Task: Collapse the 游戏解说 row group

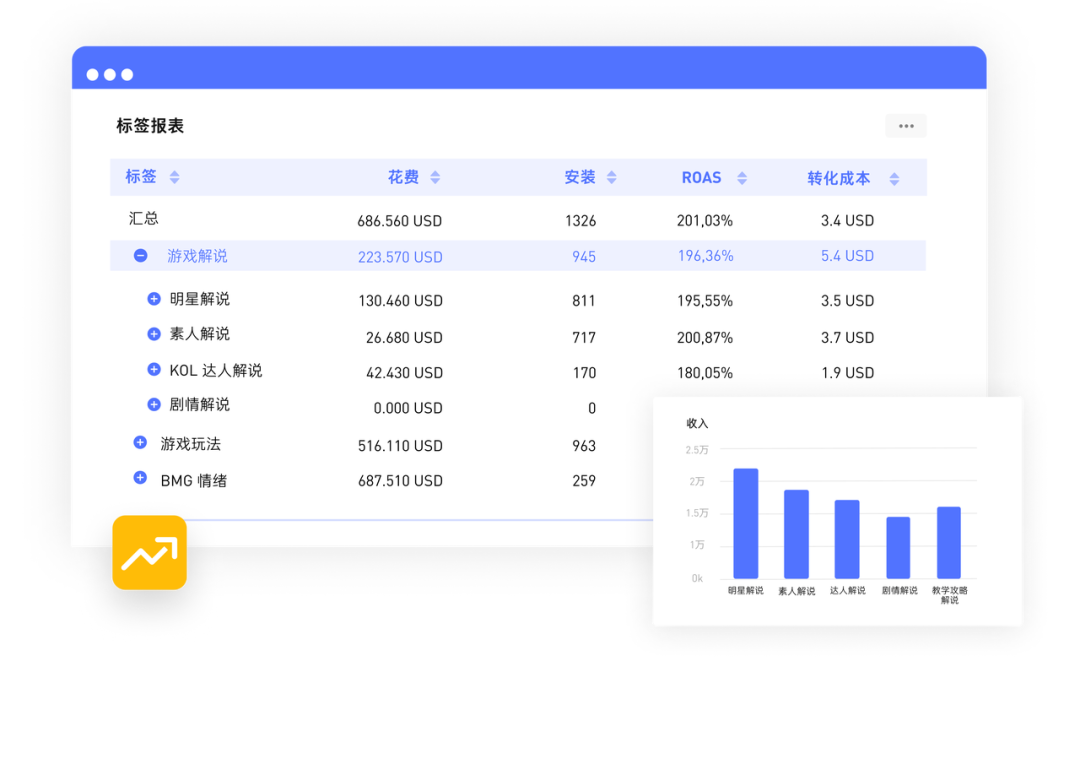Action: point(140,256)
